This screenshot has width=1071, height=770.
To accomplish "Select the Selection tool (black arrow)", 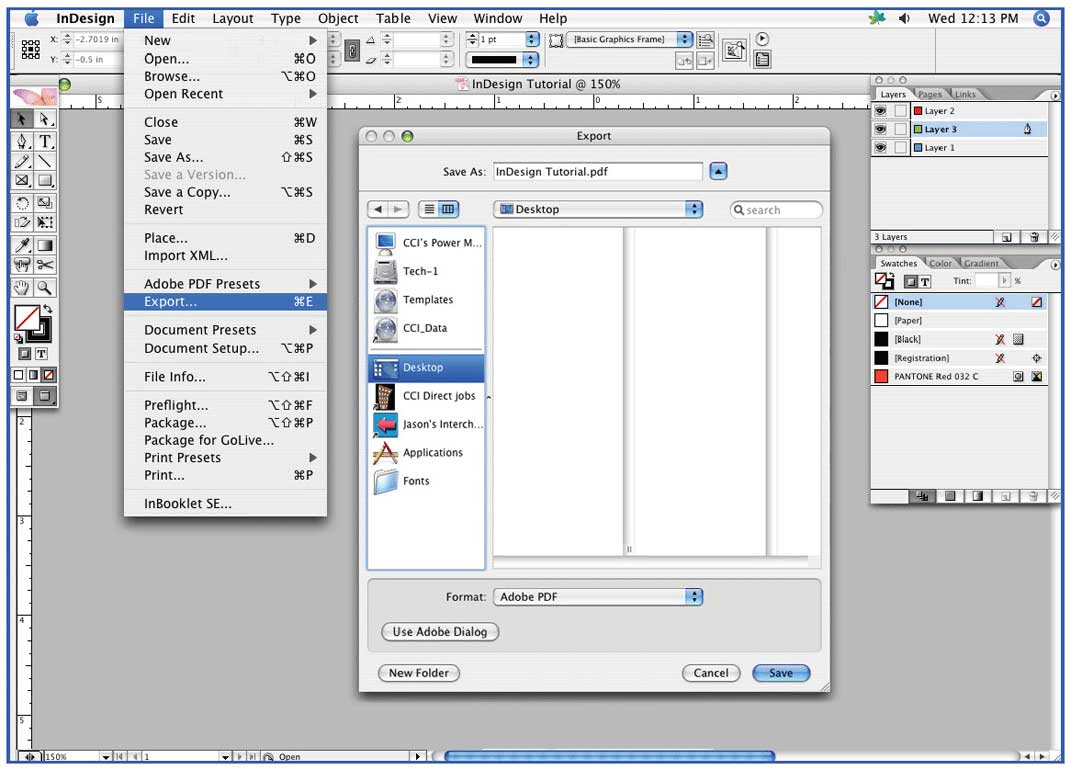I will coord(22,119).
